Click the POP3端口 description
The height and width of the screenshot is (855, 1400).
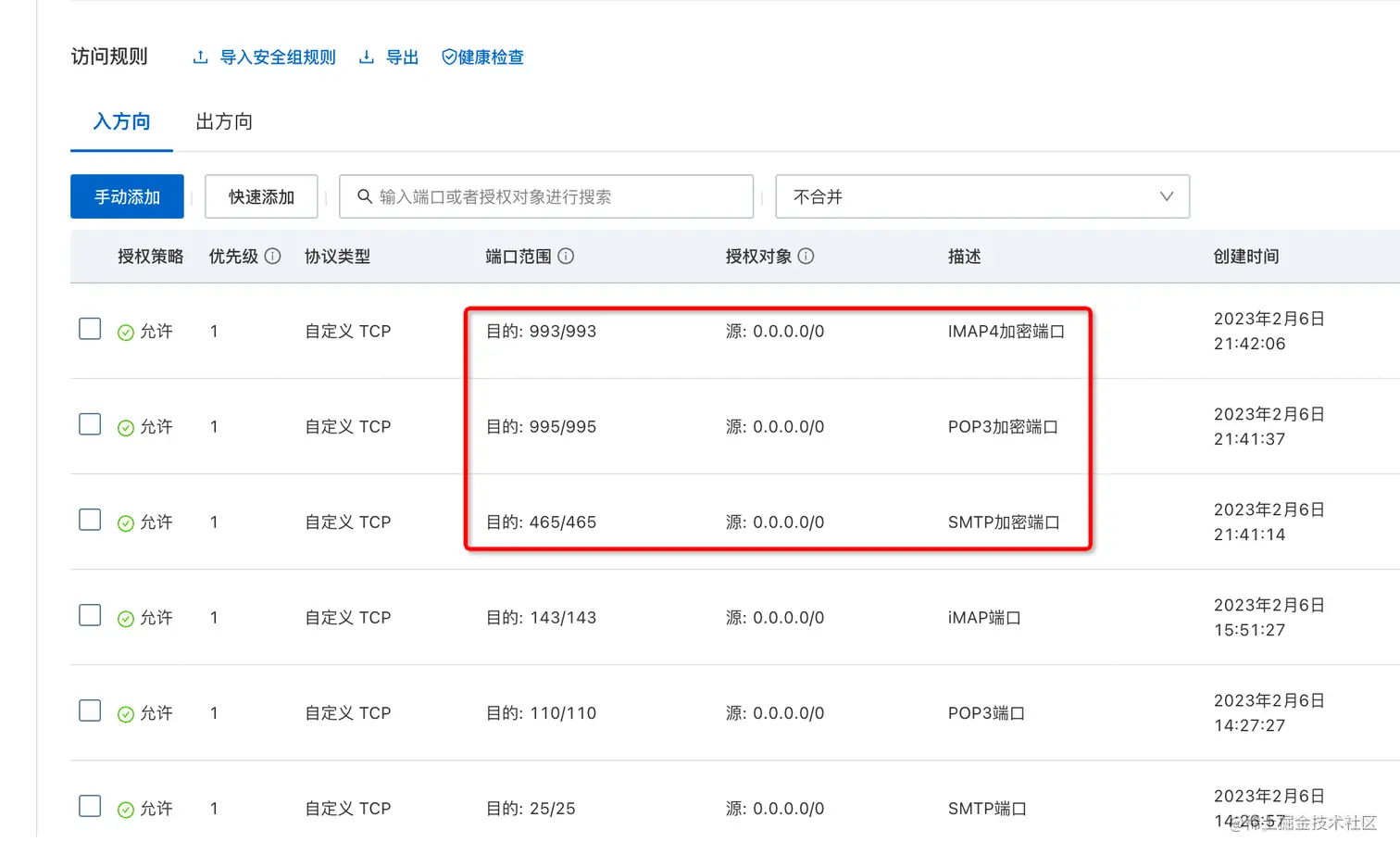[x=986, y=713]
